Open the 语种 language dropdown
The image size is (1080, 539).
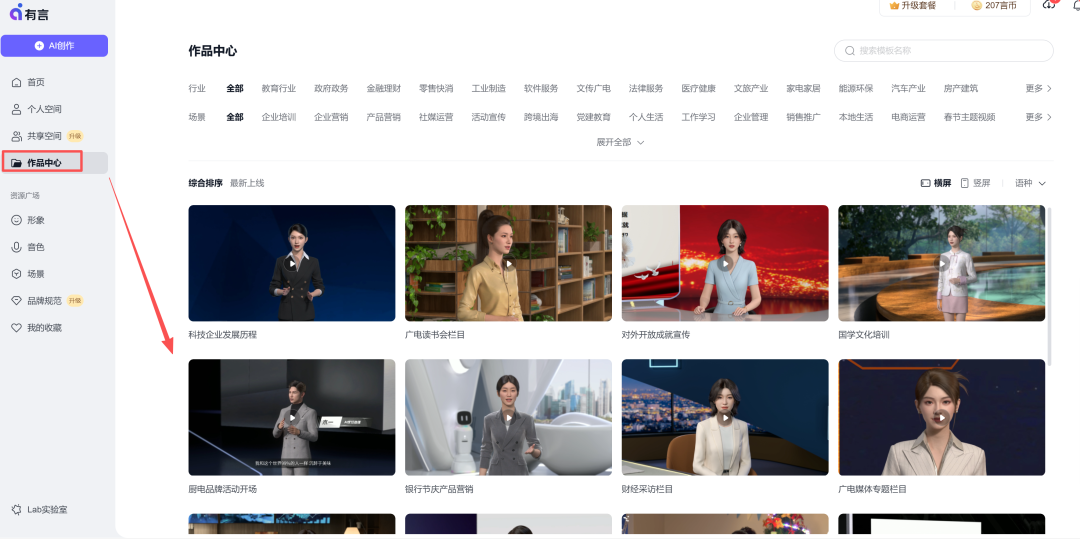1030,183
